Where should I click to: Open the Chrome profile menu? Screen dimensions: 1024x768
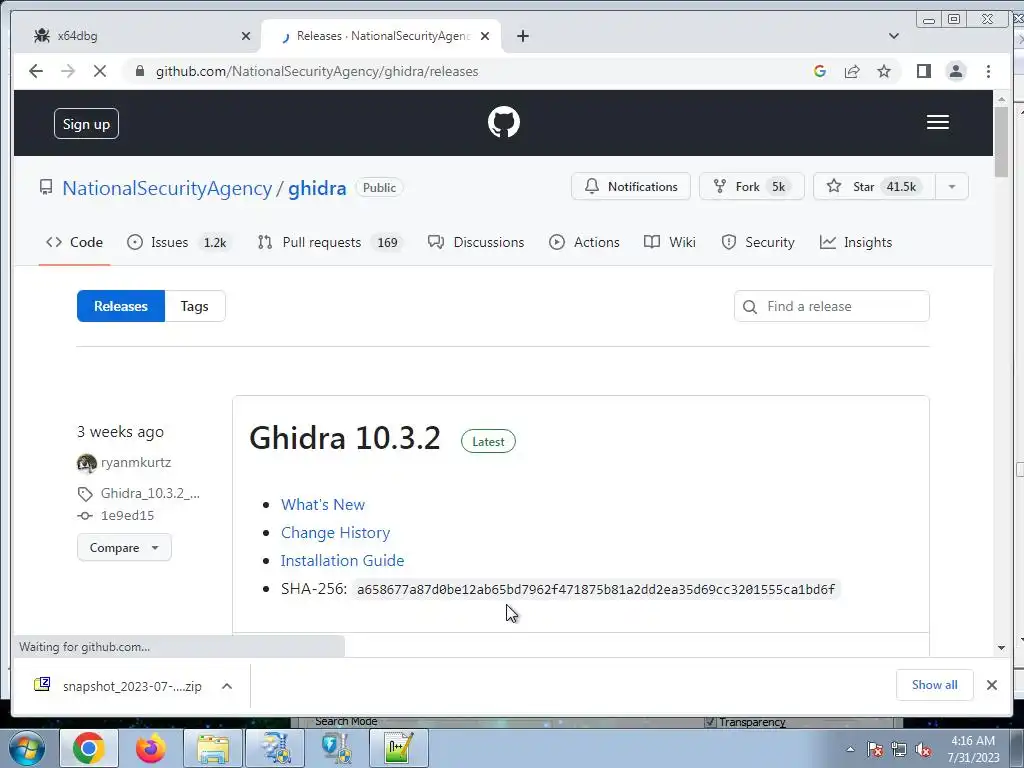point(955,71)
